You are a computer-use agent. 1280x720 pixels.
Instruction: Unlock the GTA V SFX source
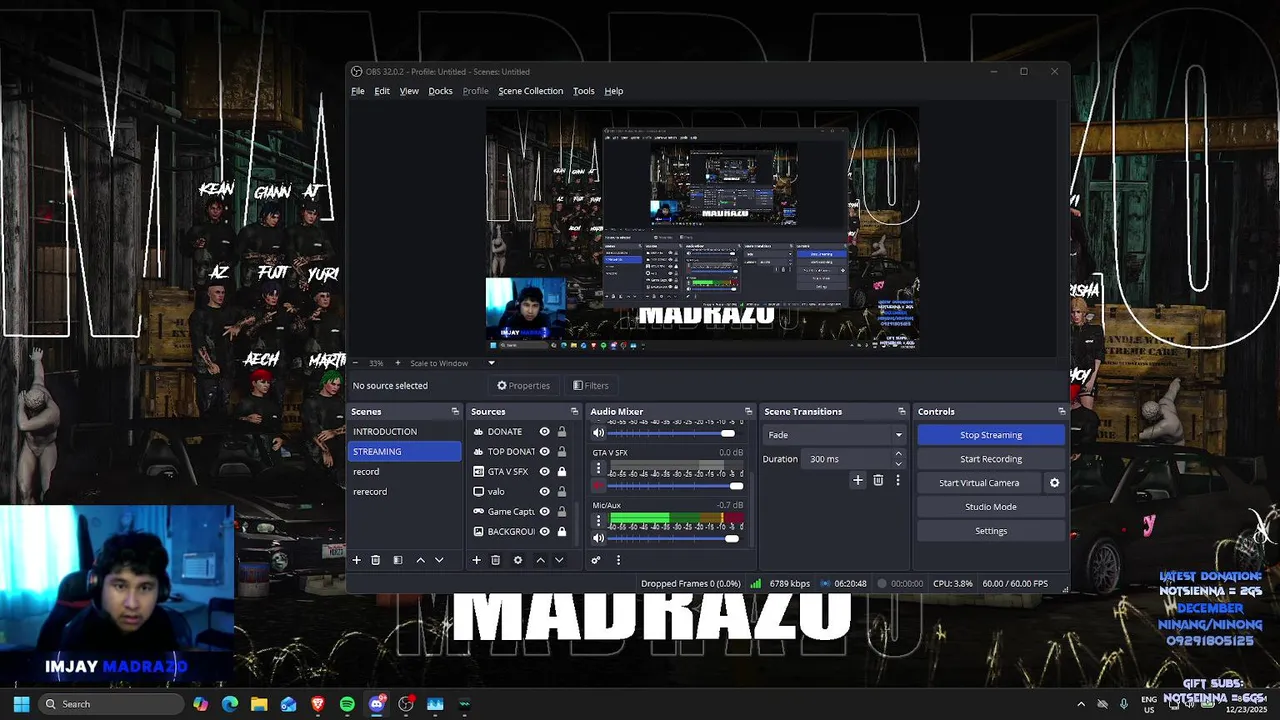coord(562,472)
